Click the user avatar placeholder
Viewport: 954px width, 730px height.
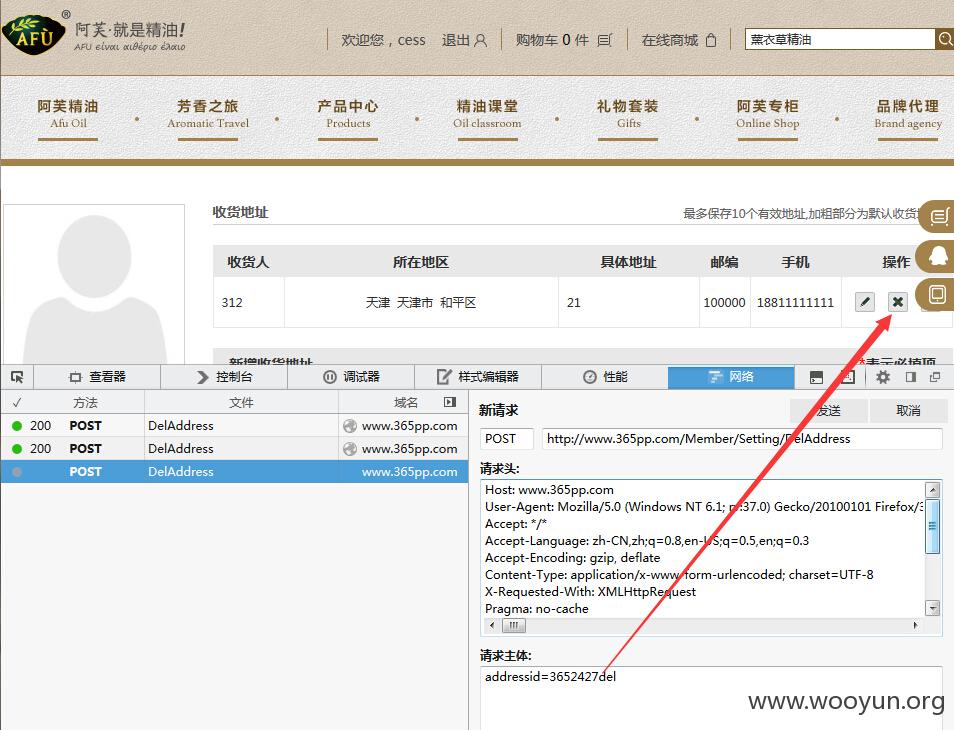point(94,285)
